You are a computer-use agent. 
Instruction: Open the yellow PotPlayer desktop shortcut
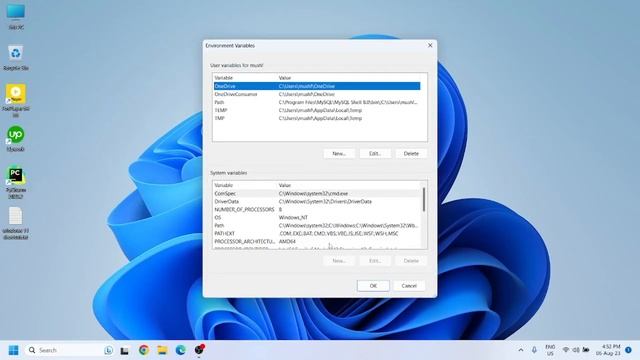[16, 100]
